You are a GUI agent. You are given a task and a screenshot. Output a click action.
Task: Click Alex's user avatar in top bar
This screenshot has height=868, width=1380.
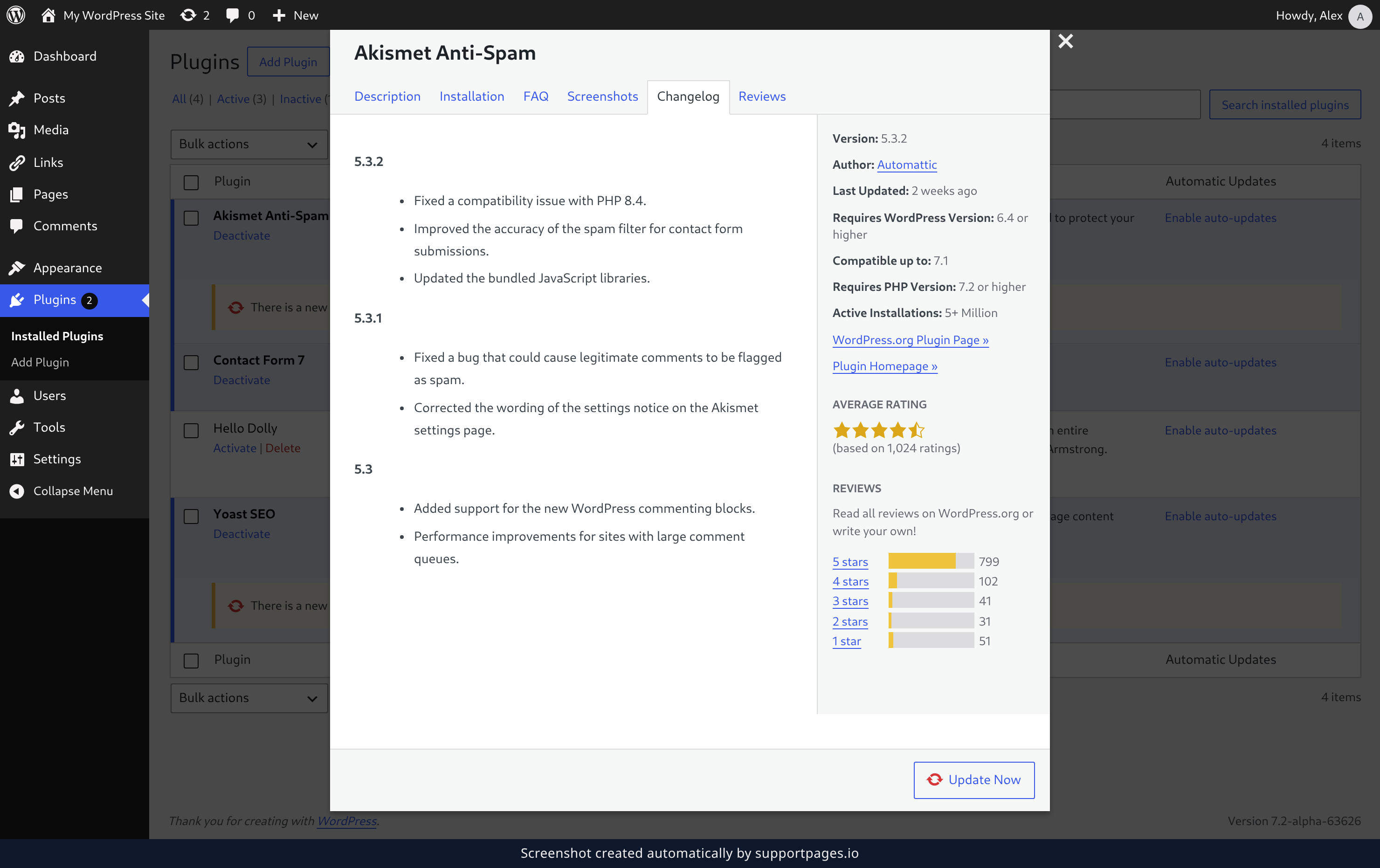click(1359, 16)
